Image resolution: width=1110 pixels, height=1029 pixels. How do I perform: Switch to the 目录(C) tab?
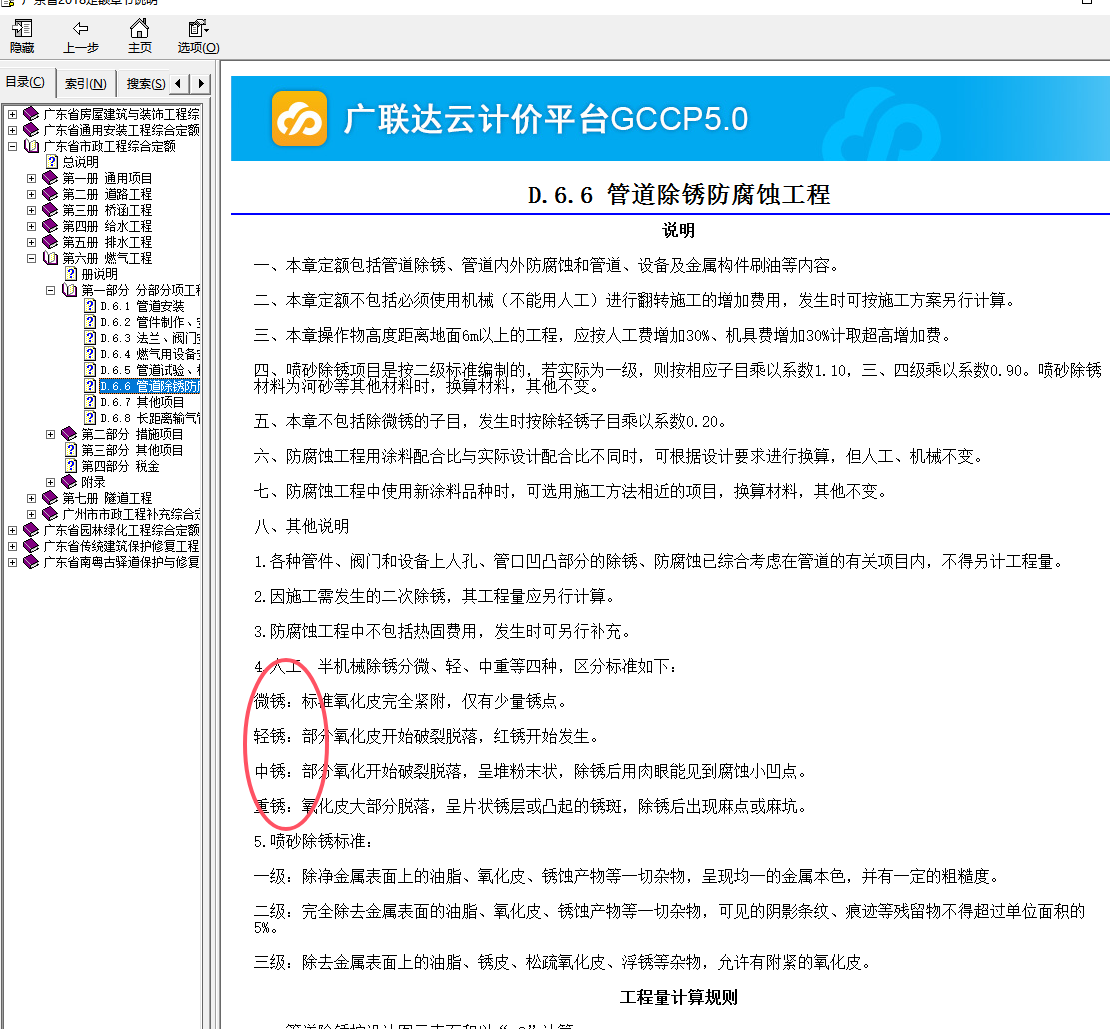(x=25, y=82)
